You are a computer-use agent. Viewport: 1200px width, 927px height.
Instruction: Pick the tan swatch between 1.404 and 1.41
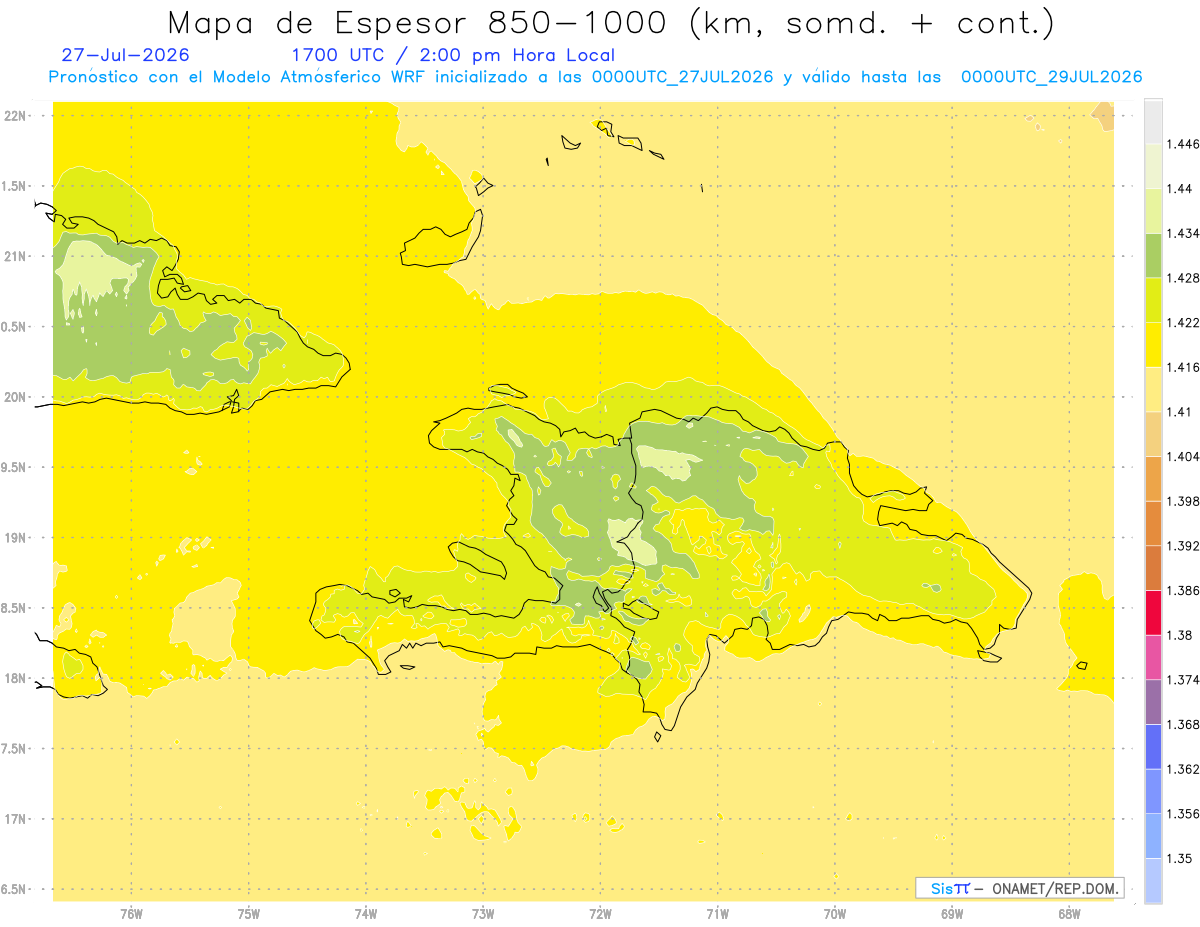[x=1153, y=434]
